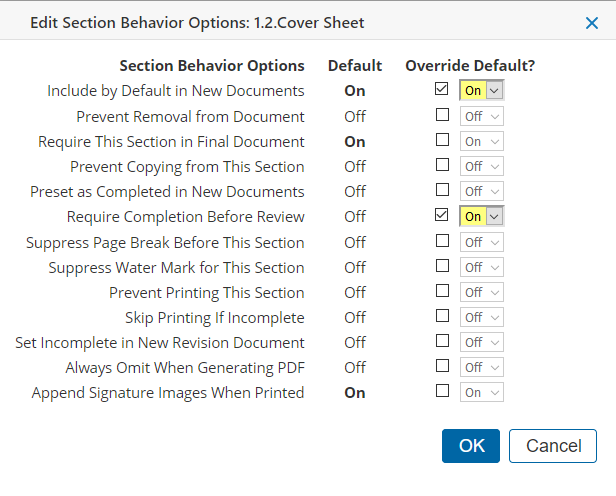Open the Include by Default in New Documents dropdown
The width and height of the screenshot is (616, 496).
[482, 91]
